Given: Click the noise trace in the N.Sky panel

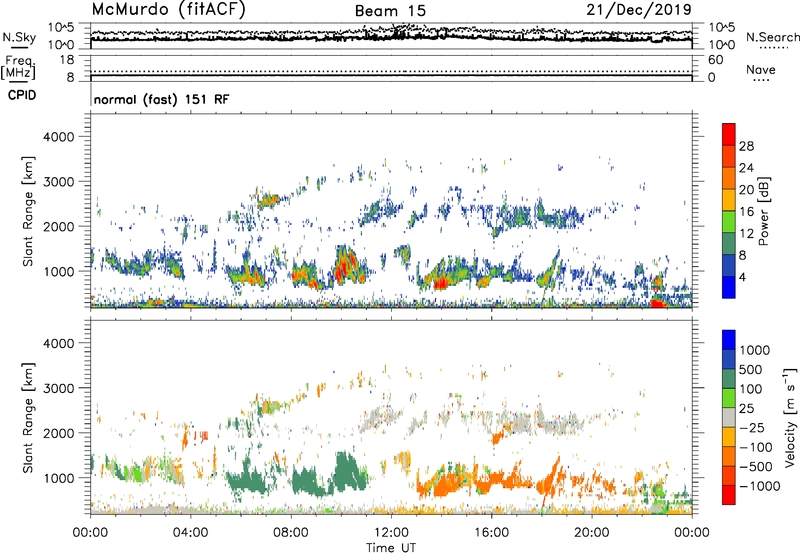Looking at the screenshot, I should point(391,37).
